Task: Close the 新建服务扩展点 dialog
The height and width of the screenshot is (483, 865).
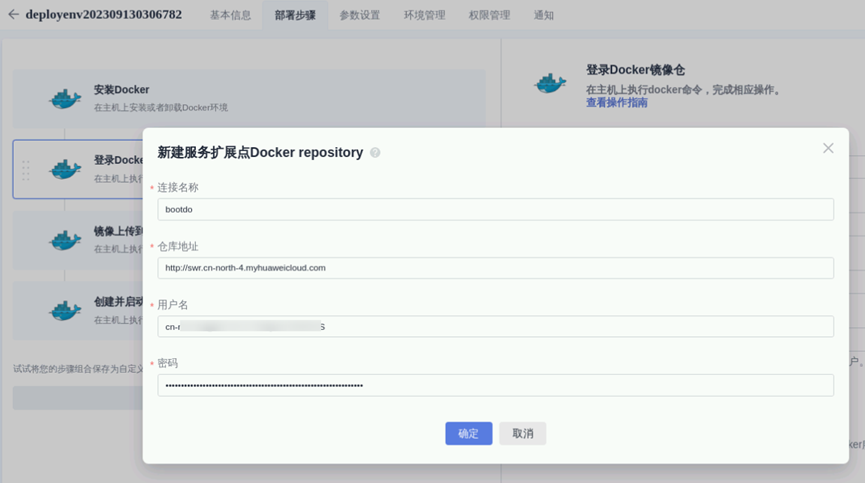Action: 828,148
